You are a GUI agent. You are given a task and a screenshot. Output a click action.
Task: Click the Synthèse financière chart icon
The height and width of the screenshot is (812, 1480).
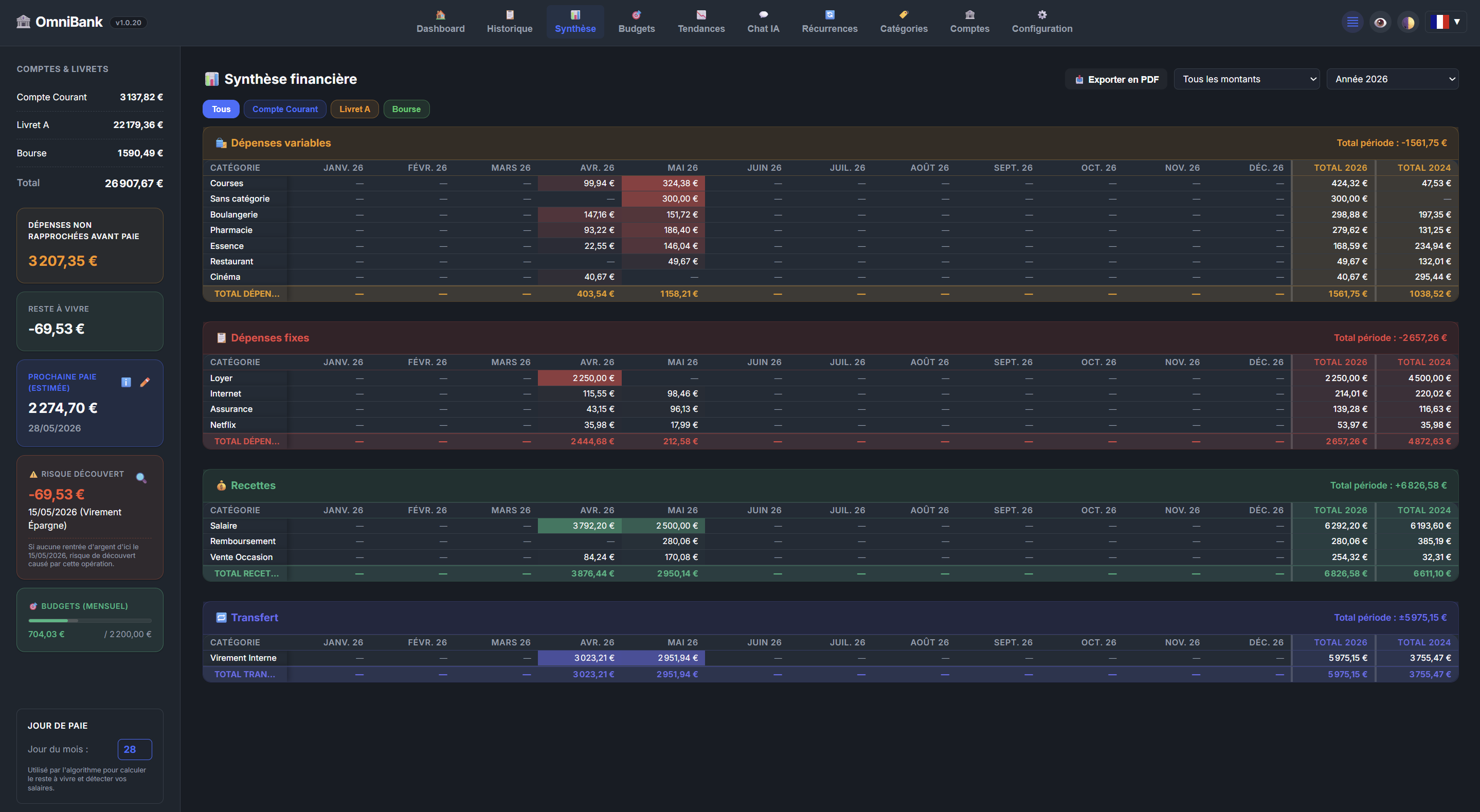[x=211, y=79]
